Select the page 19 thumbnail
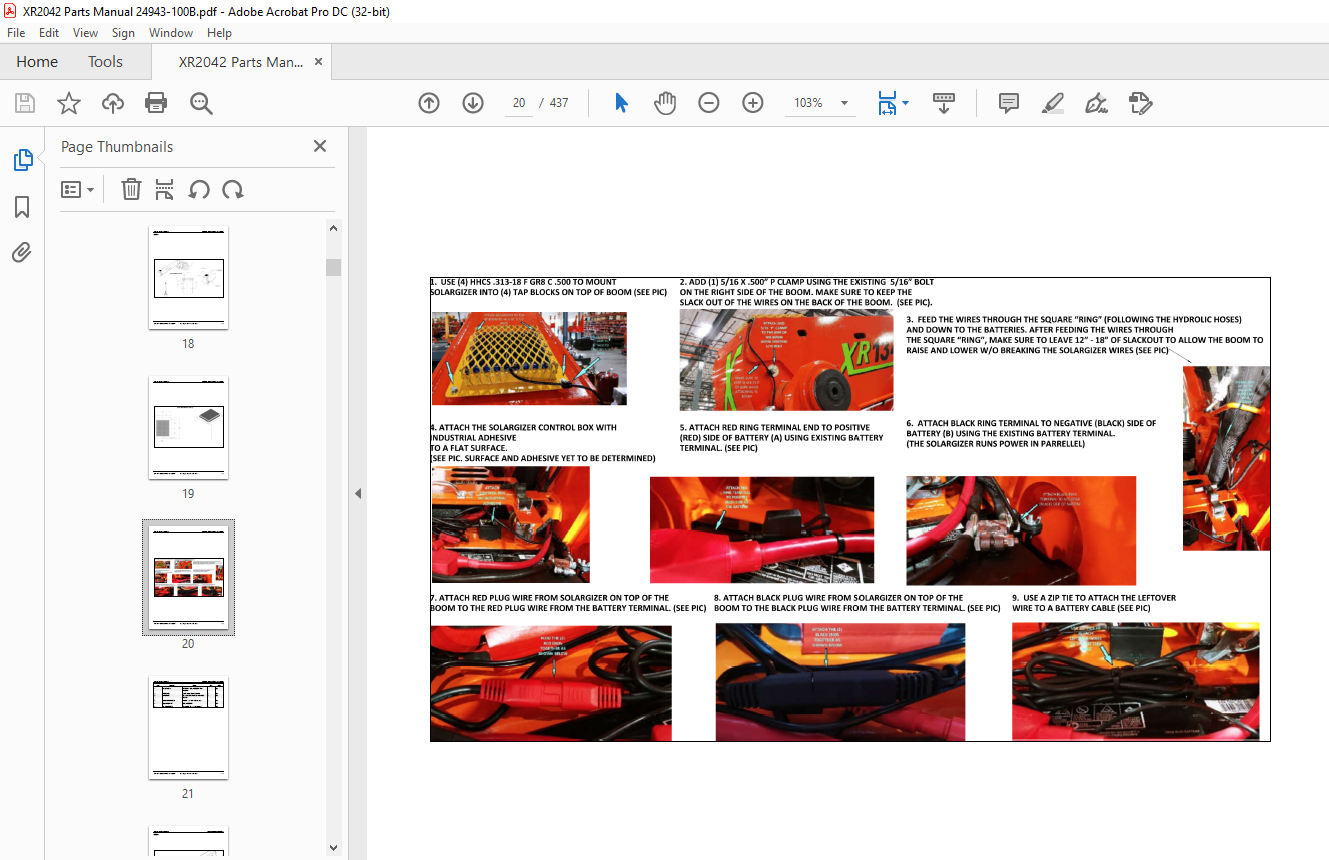 [x=188, y=427]
